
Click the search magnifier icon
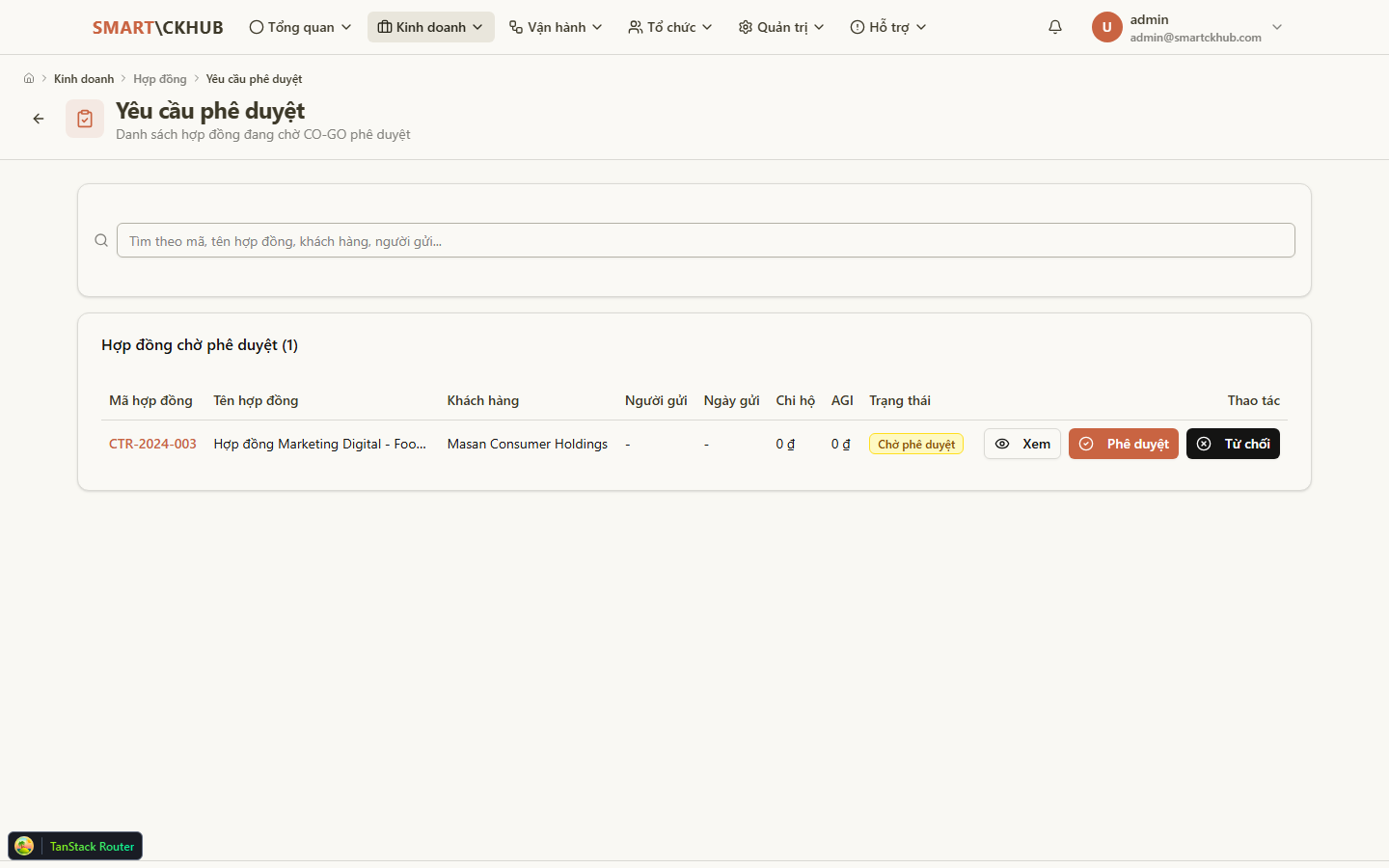click(101, 240)
